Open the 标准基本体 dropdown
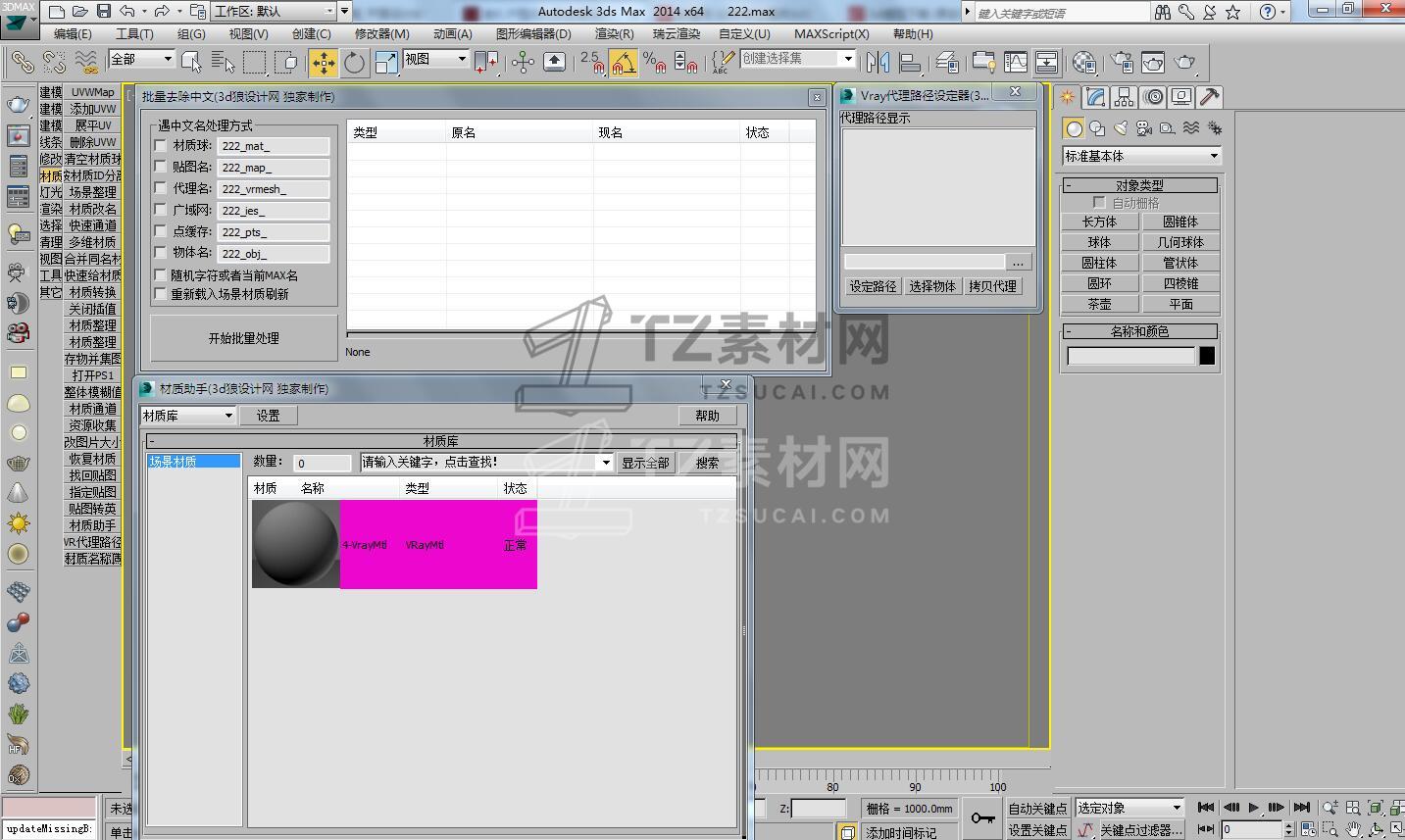This screenshot has height=840, width=1405. coord(1141,156)
